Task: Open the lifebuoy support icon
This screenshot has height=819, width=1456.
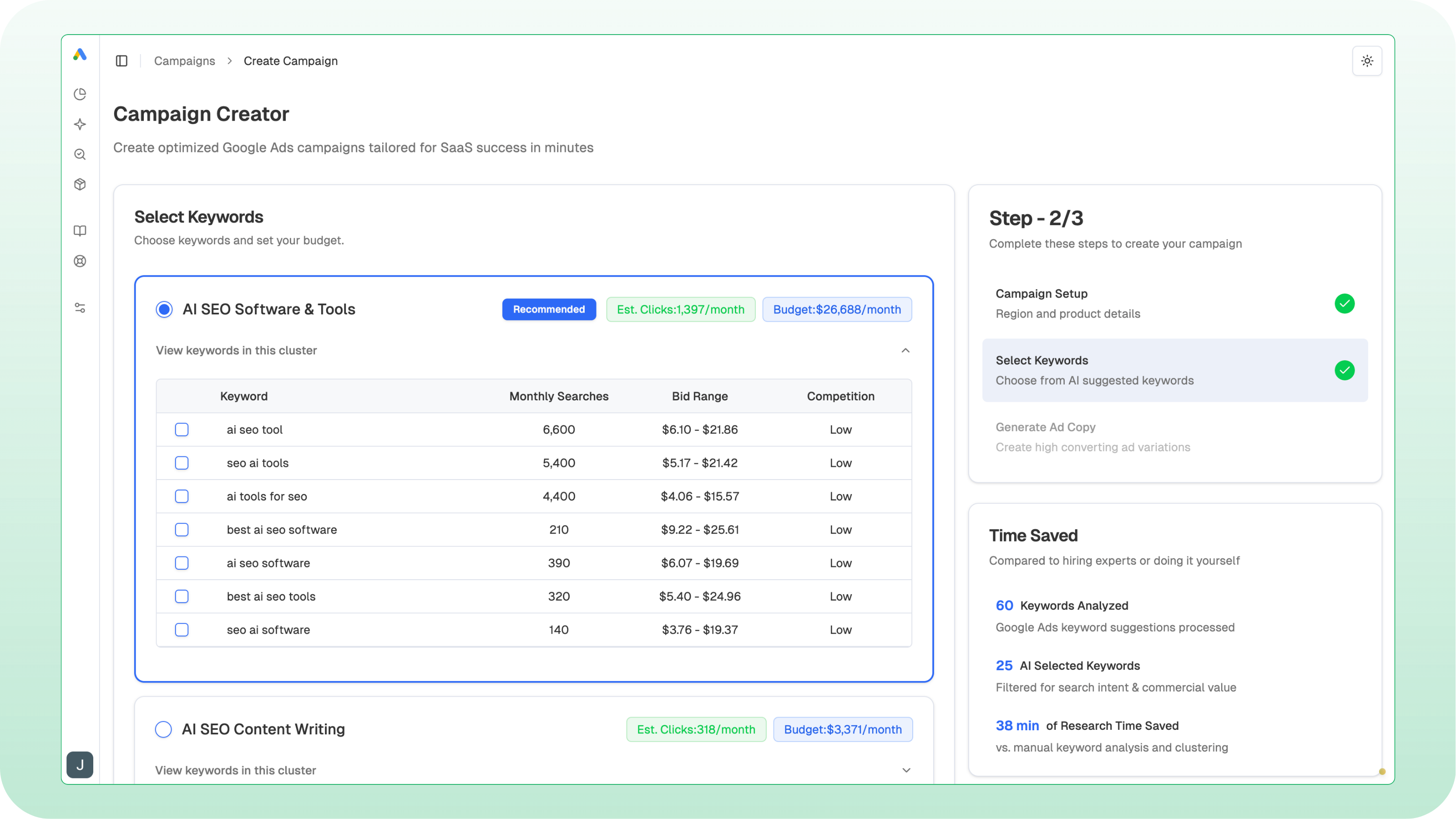Action: [x=80, y=261]
